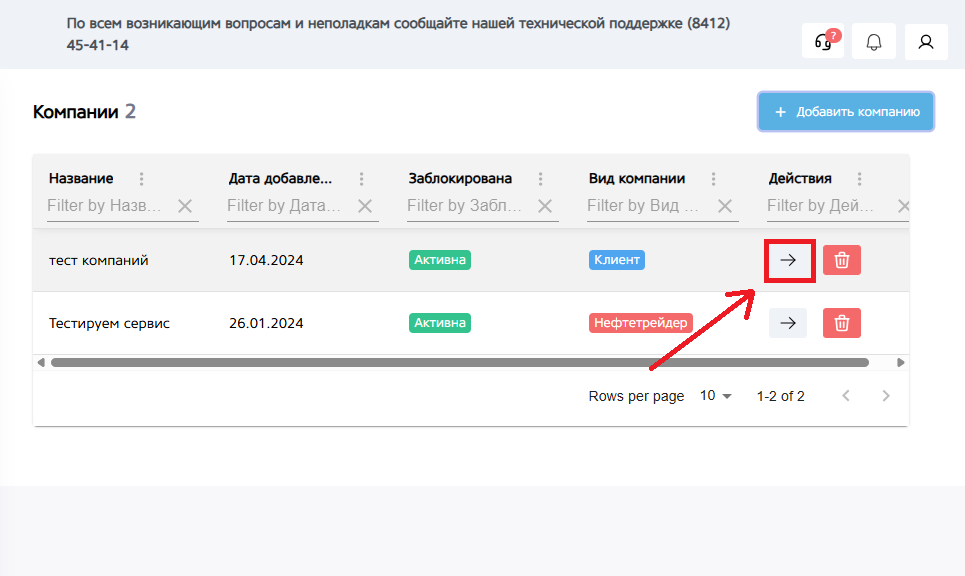The width and height of the screenshot is (965, 576).
Task: Click the date 26.01.2024
Action: pos(266,323)
